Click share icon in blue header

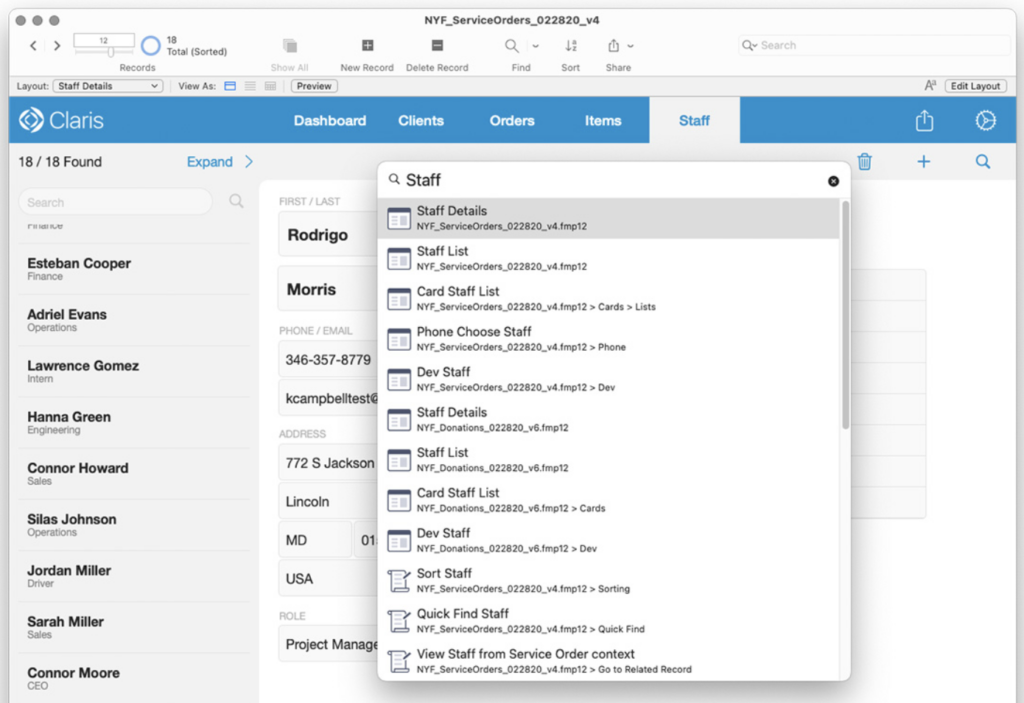[x=924, y=120]
